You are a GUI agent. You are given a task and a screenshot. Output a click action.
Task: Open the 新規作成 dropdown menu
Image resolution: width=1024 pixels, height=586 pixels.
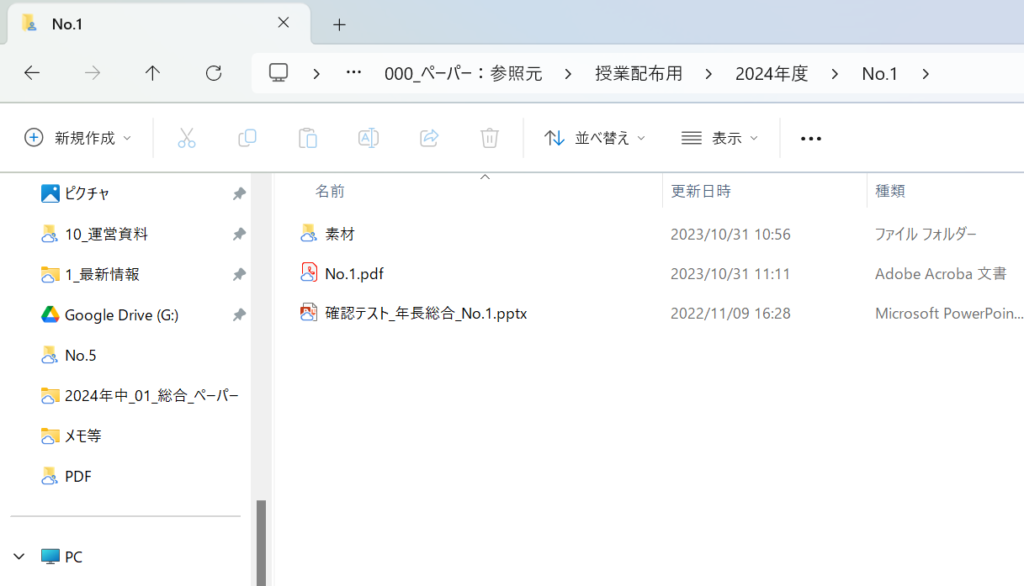coord(78,138)
